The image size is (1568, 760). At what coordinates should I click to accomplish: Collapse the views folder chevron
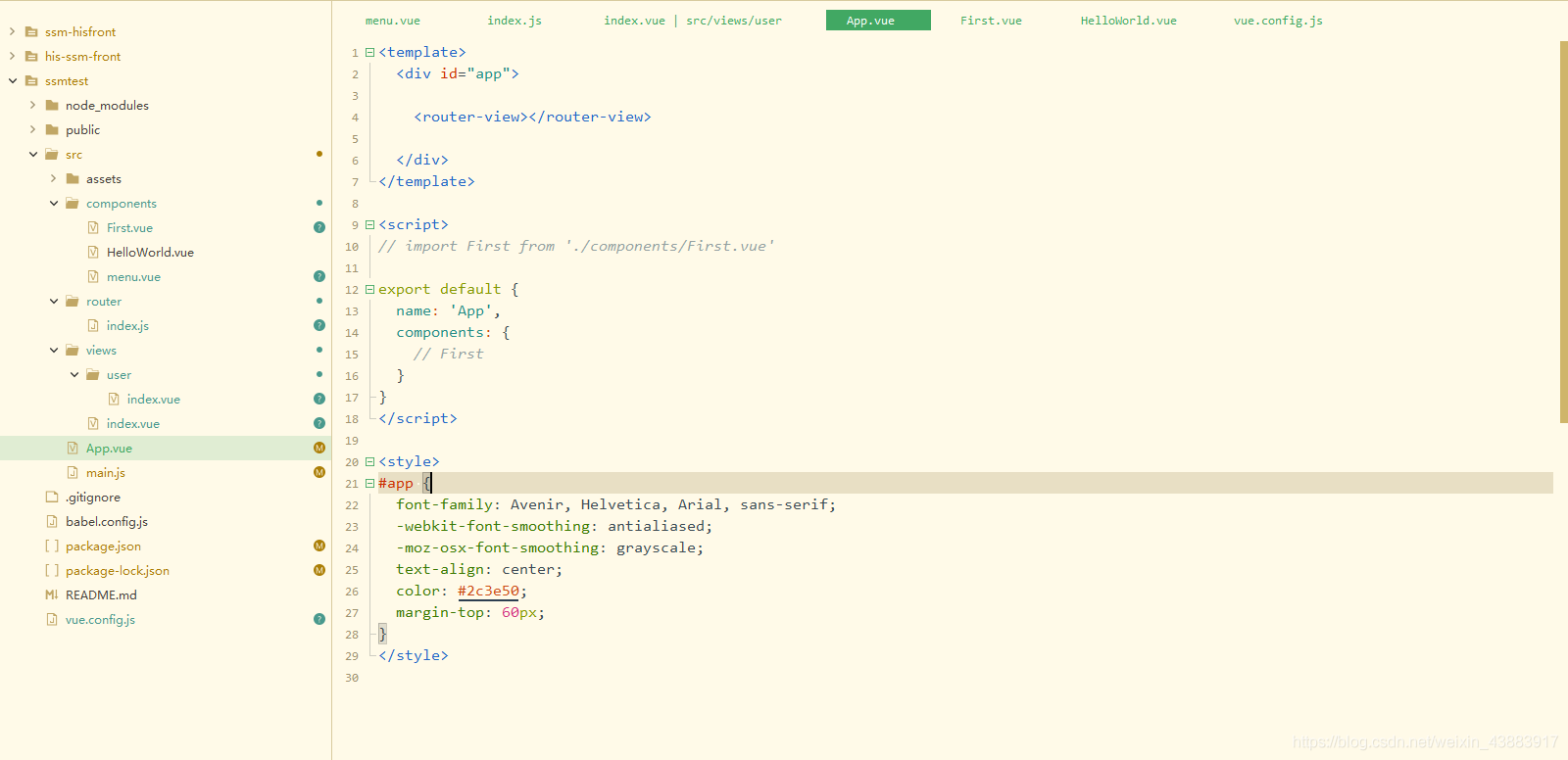pos(54,351)
